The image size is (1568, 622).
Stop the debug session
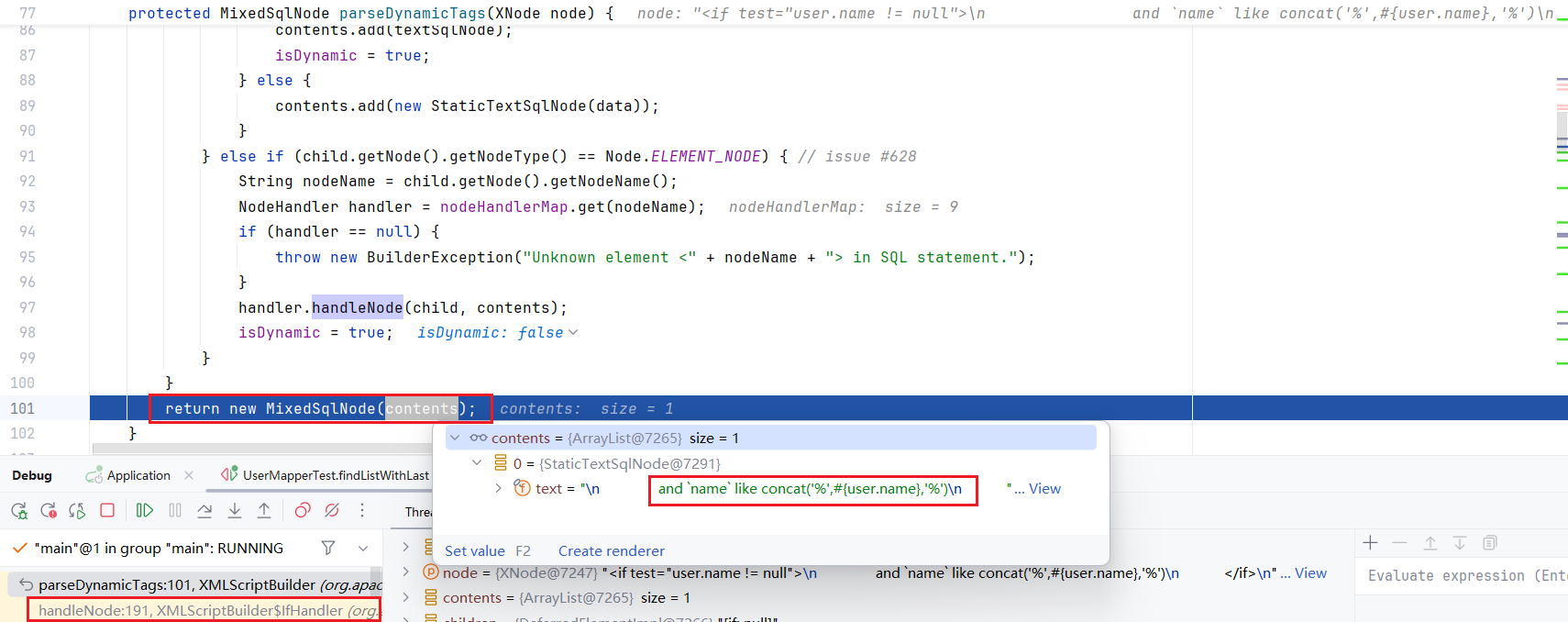tap(107, 510)
